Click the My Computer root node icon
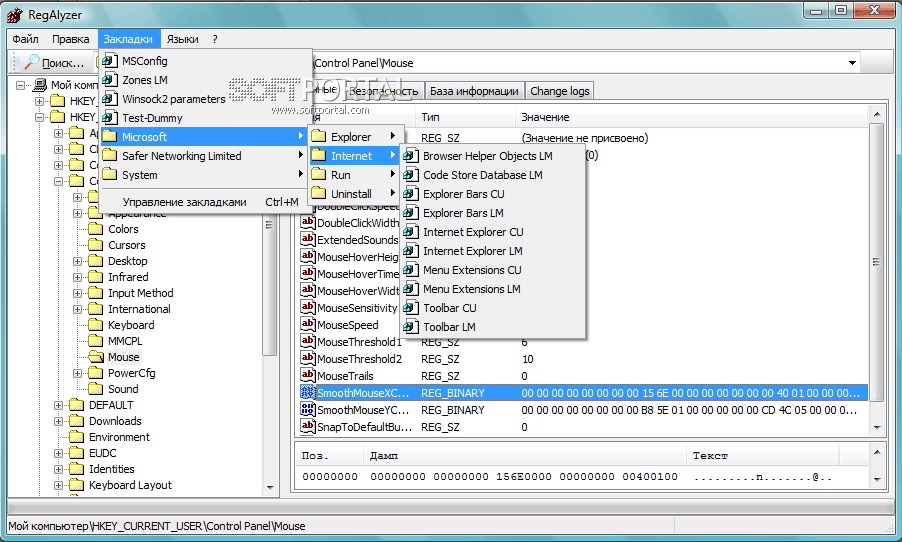 pos(40,85)
